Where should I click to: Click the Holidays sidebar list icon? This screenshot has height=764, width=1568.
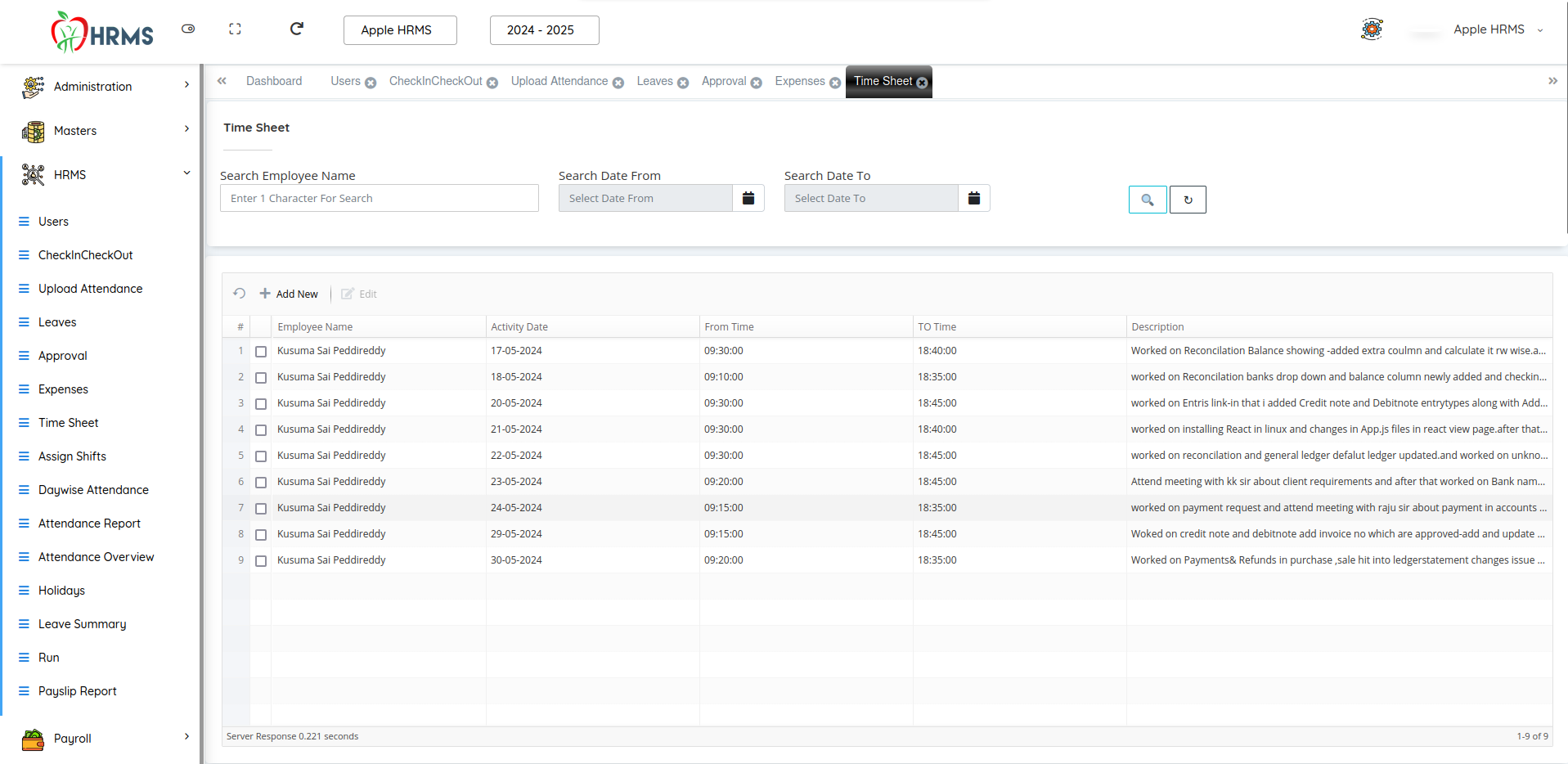tap(24, 591)
